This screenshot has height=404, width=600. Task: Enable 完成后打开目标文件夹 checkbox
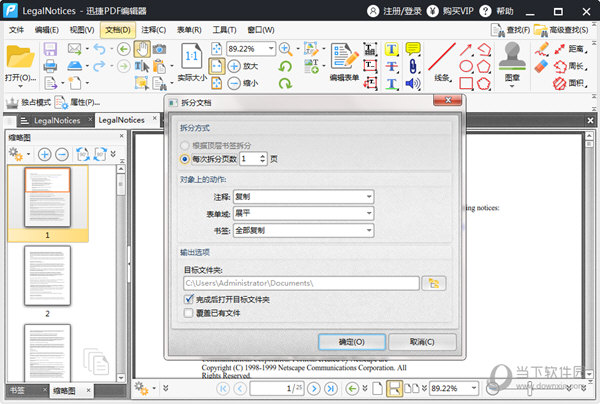[189, 299]
